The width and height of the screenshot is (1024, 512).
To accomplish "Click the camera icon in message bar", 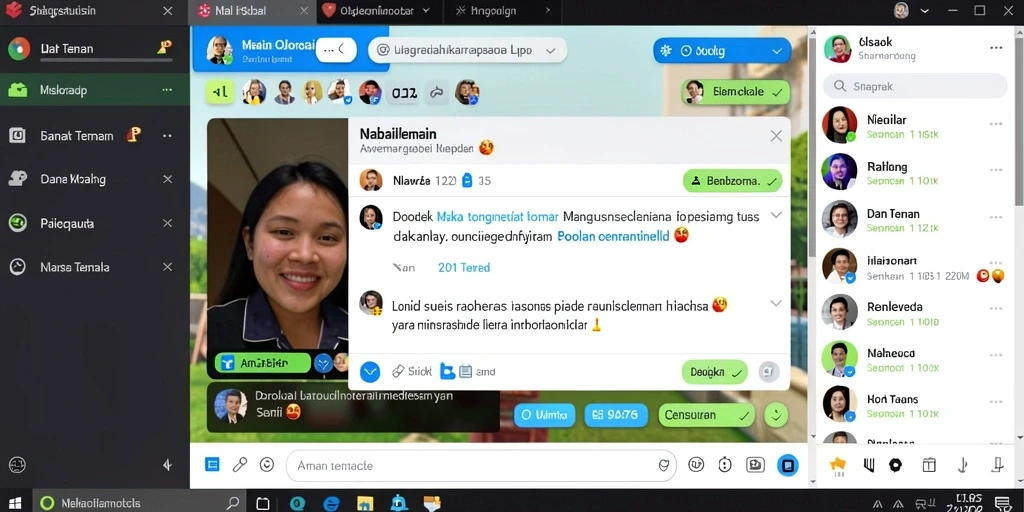I will pos(756,465).
